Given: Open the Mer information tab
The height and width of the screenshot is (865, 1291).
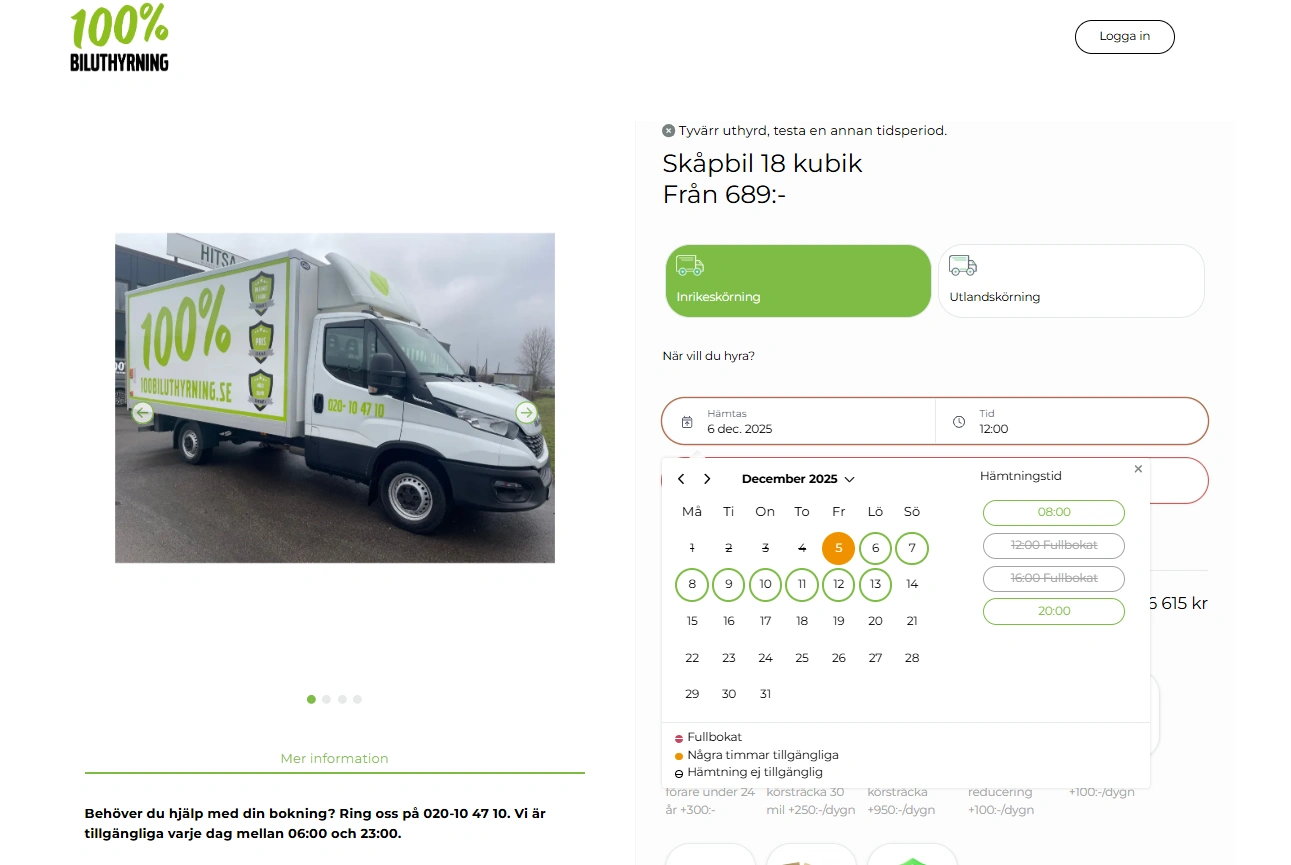Looking at the screenshot, I should pyautogui.click(x=334, y=758).
